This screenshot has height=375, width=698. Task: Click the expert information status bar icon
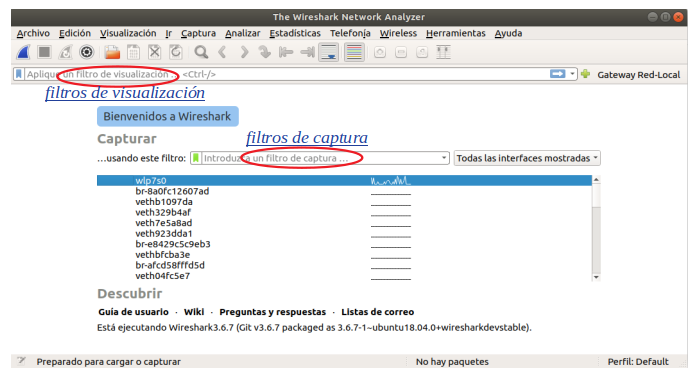click(21, 361)
